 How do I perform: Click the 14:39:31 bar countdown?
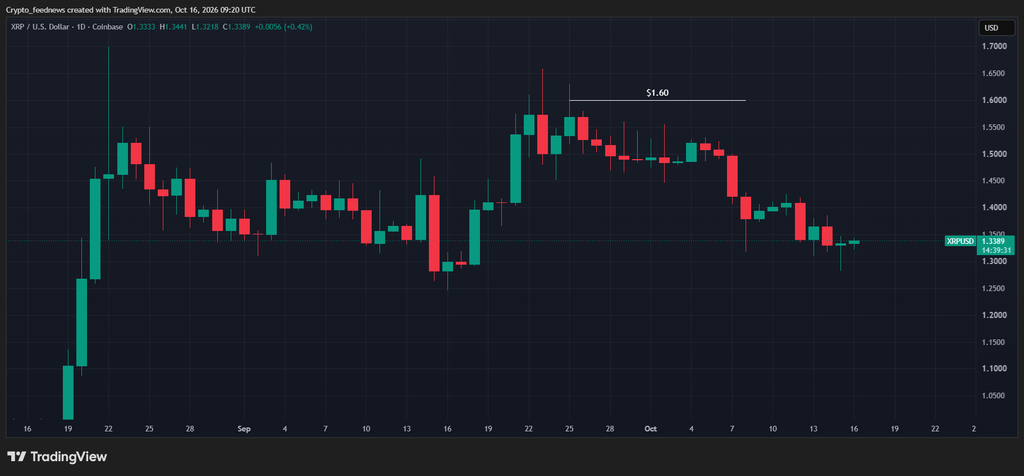[996, 250]
